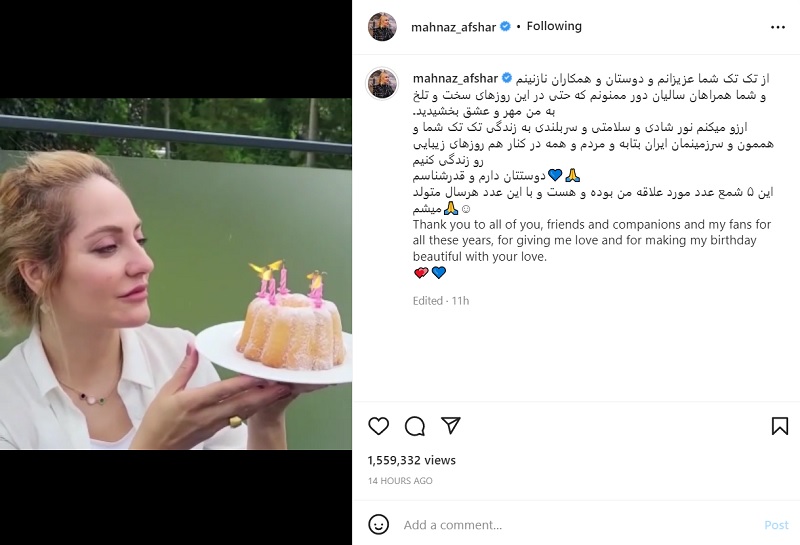
Task: Open mahnaz_afshar profile from header username
Action: 454,27
